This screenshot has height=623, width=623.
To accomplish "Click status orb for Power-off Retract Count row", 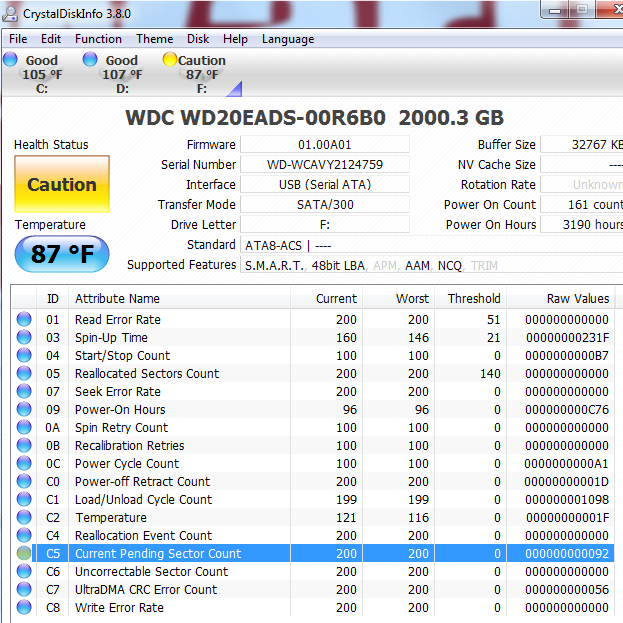I will (x=24, y=481).
